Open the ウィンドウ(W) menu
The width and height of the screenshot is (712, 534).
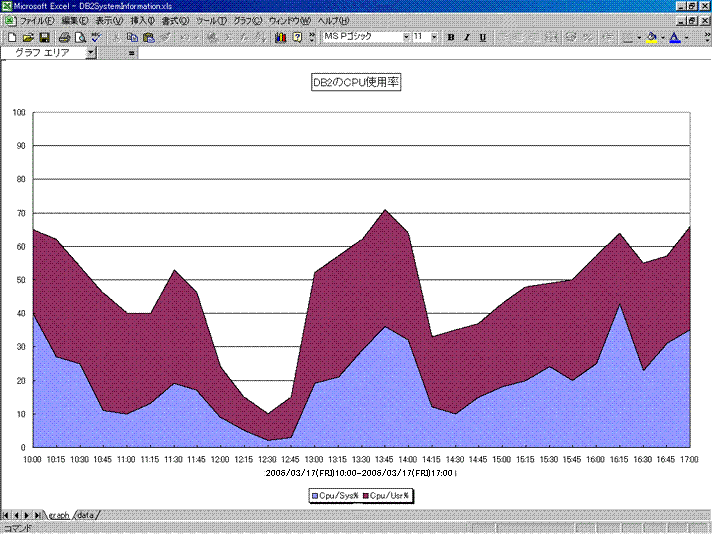click(290, 21)
